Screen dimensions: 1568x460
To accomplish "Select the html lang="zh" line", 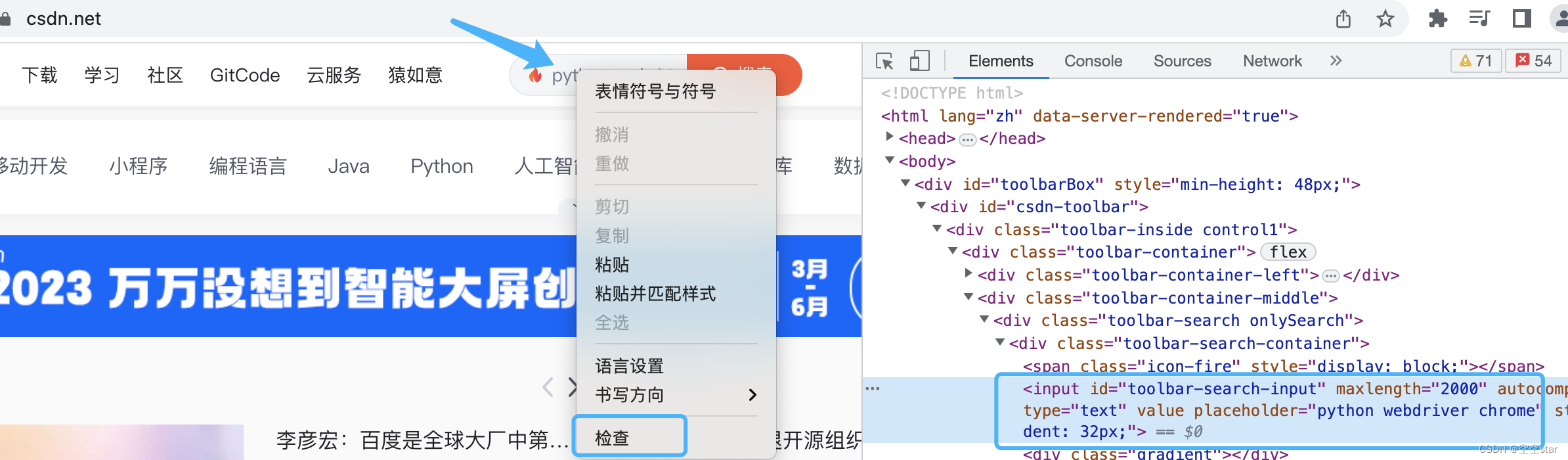I will (1089, 116).
